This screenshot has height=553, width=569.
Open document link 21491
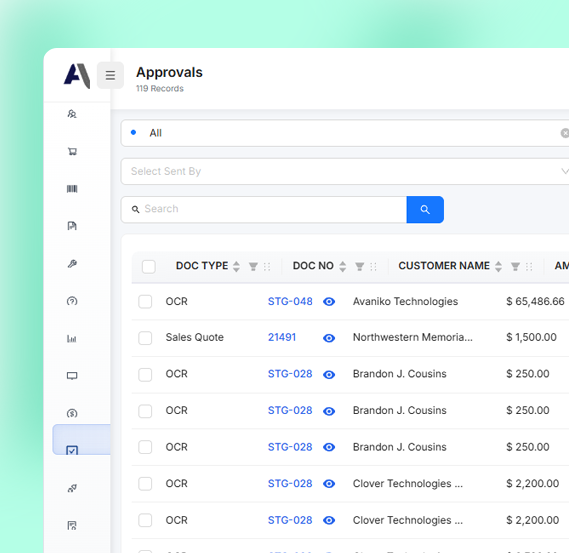[282, 337]
